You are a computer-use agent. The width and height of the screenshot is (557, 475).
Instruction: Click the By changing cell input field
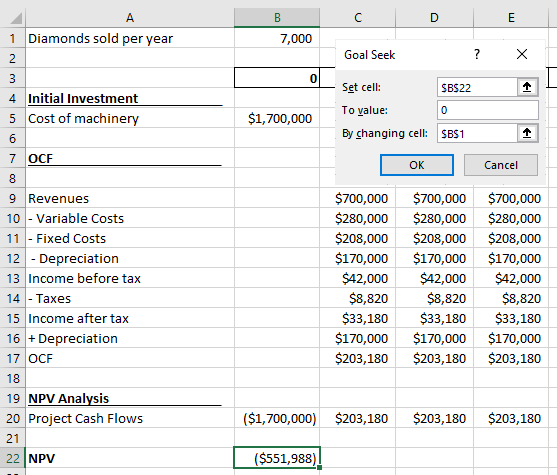point(477,133)
